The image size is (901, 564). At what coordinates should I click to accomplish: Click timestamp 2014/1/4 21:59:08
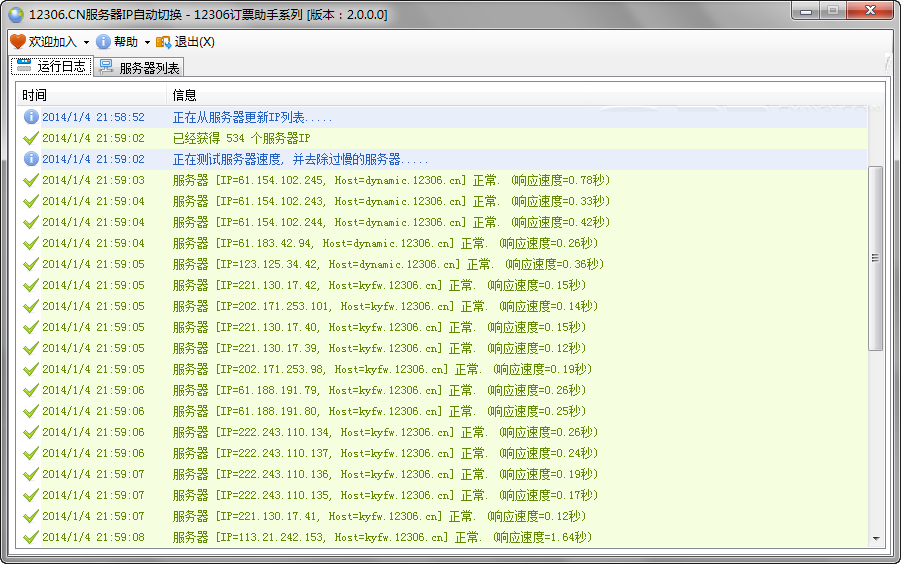point(93,537)
